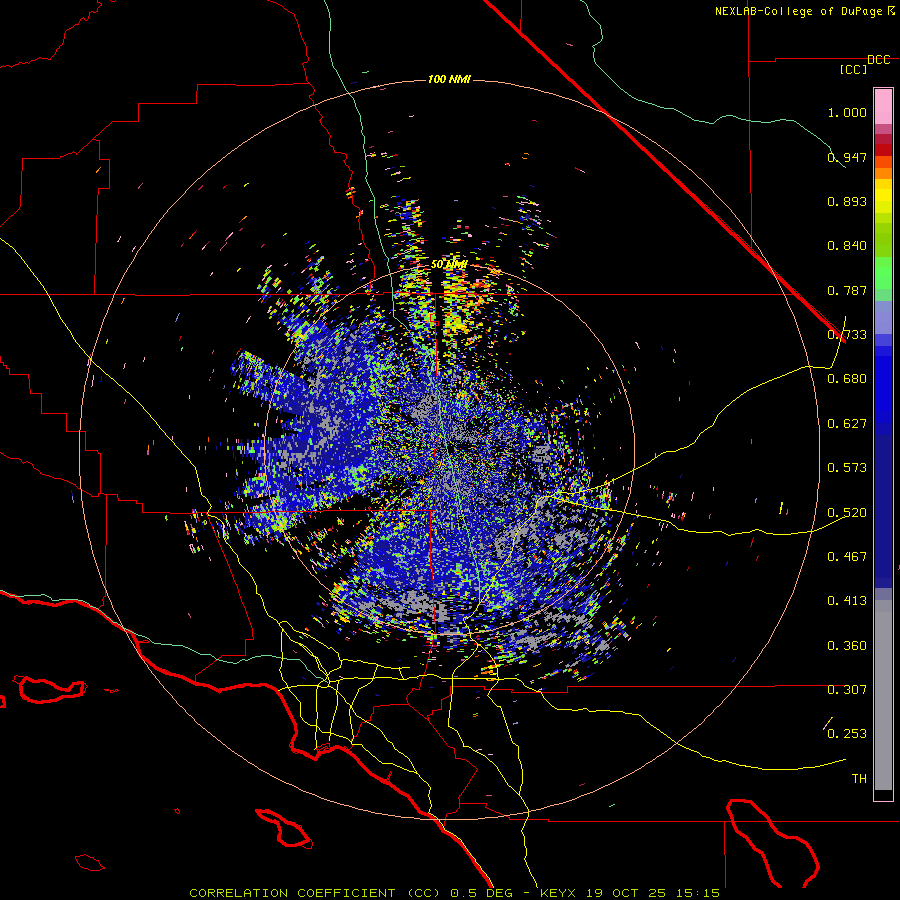Screen dimensions: 900x900
Task: Pick the yellow band on the color bar
Action: pos(883,196)
